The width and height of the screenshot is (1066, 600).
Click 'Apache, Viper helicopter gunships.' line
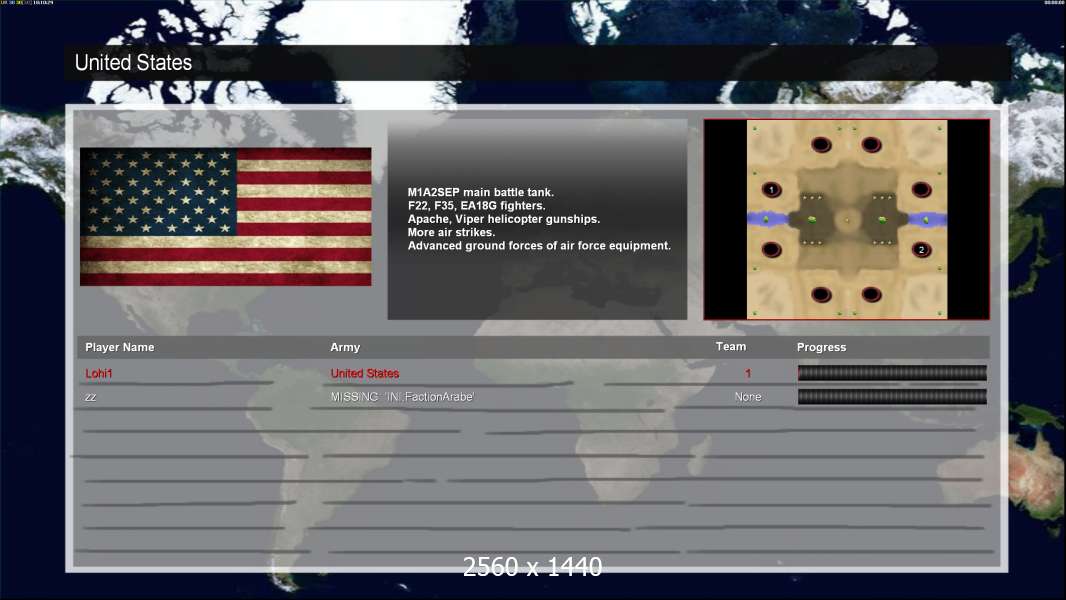pyautogui.click(x=504, y=219)
